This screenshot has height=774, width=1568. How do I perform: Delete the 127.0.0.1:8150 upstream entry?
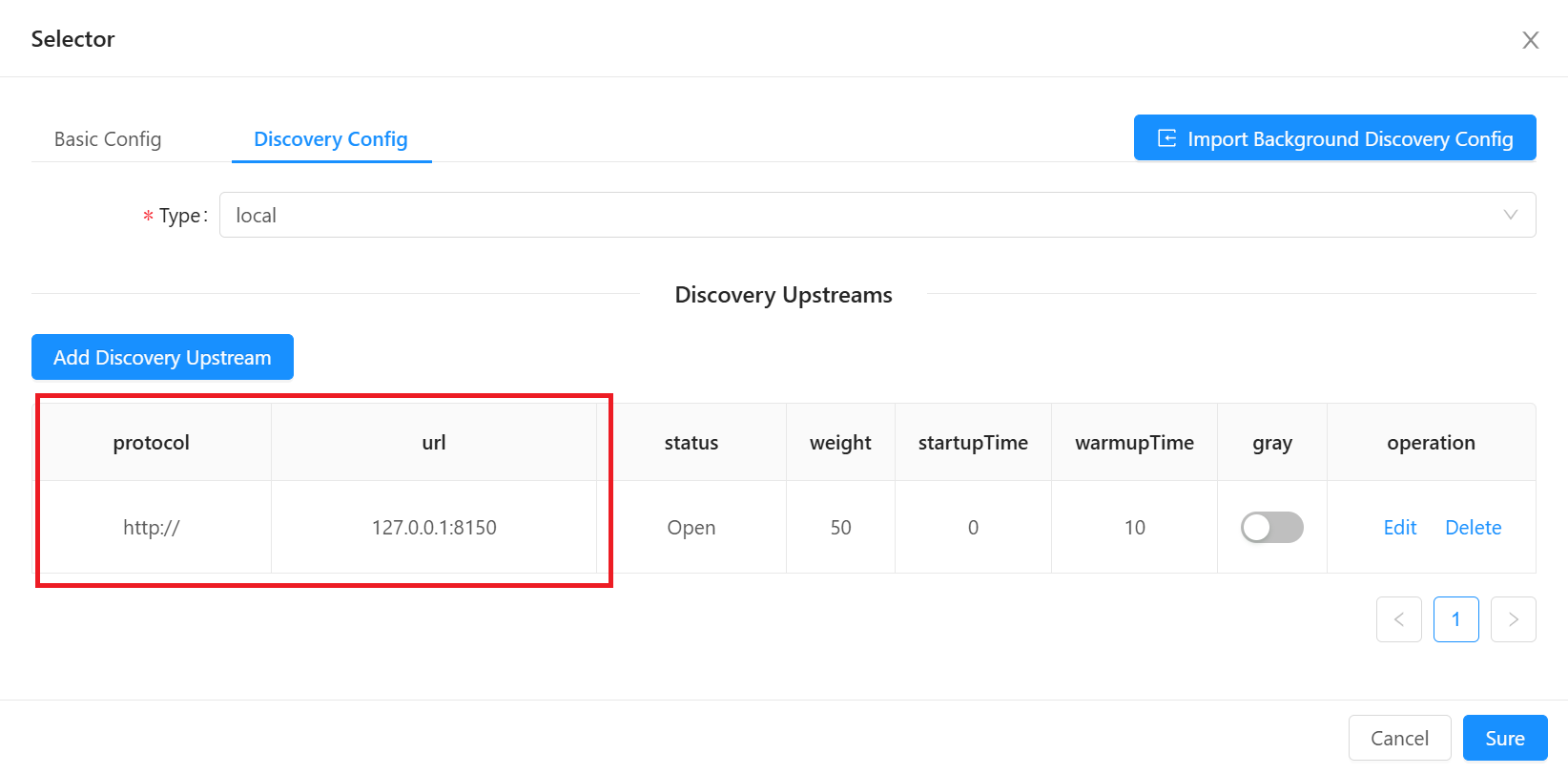[x=1473, y=528]
